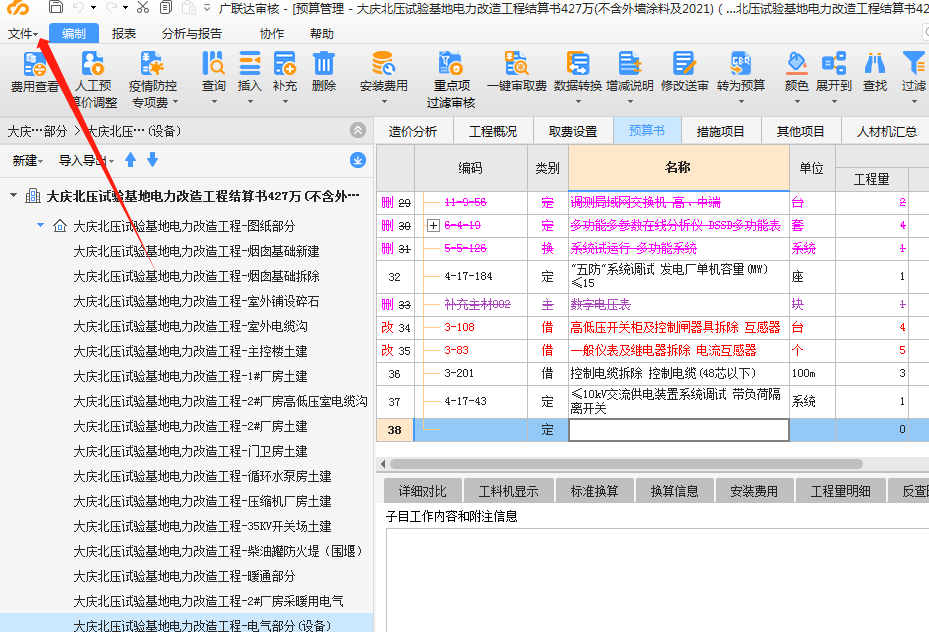Move project down with blue down arrow

click(152, 160)
